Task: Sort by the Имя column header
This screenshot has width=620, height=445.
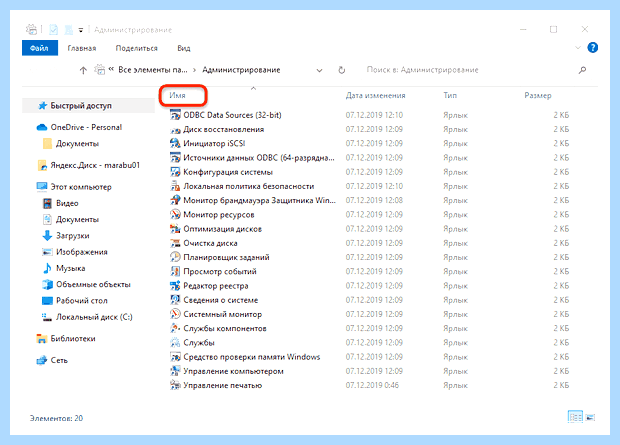Action: click(177, 95)
